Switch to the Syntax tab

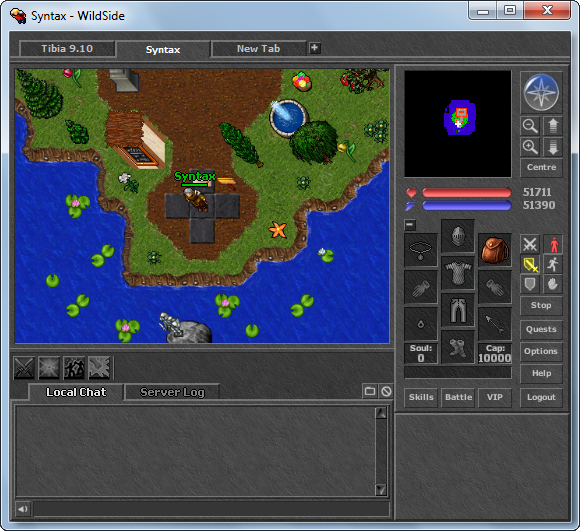coord(163,49)
